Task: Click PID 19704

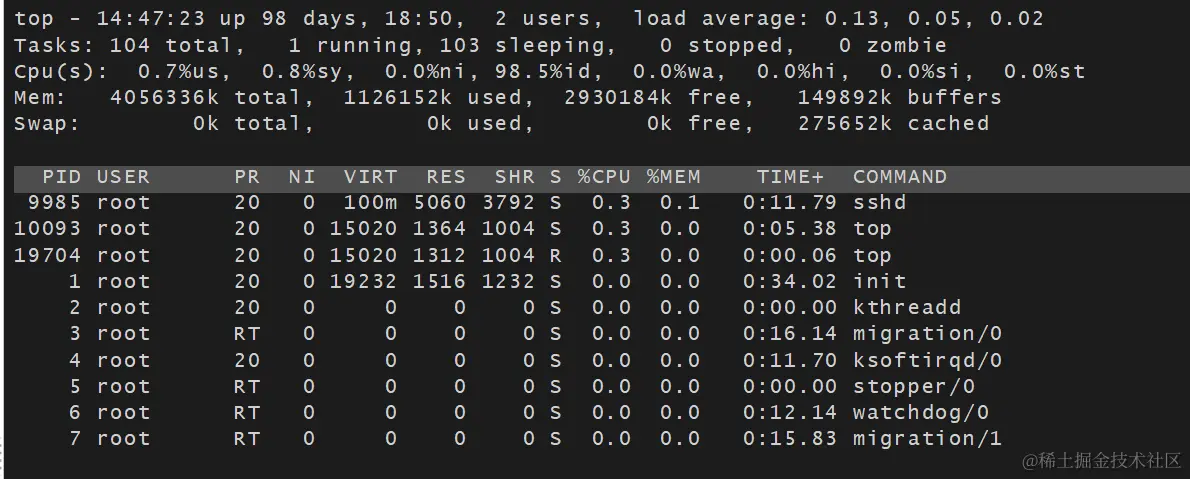Action: point(47,255)
